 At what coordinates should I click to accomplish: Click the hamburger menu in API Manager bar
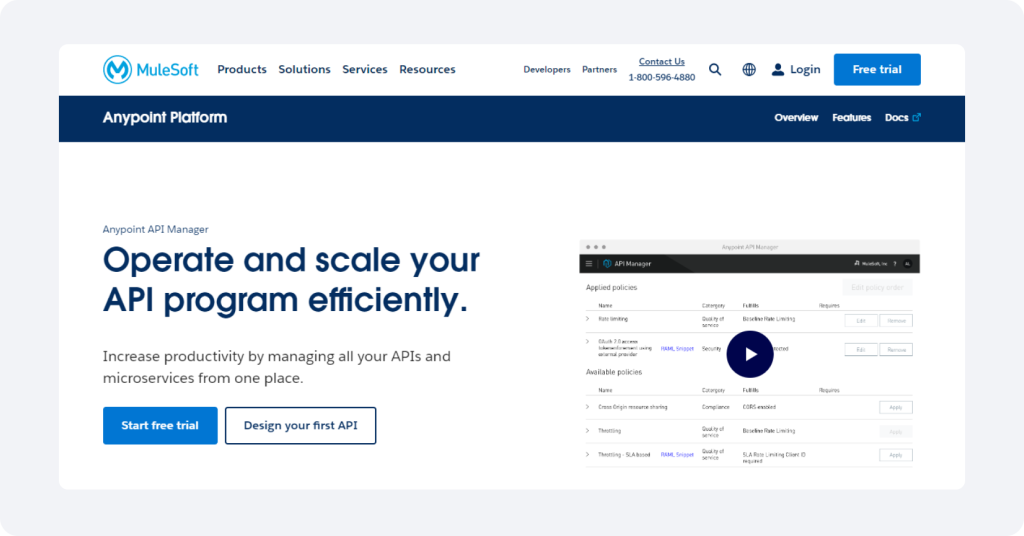click(x=588, y=264)
